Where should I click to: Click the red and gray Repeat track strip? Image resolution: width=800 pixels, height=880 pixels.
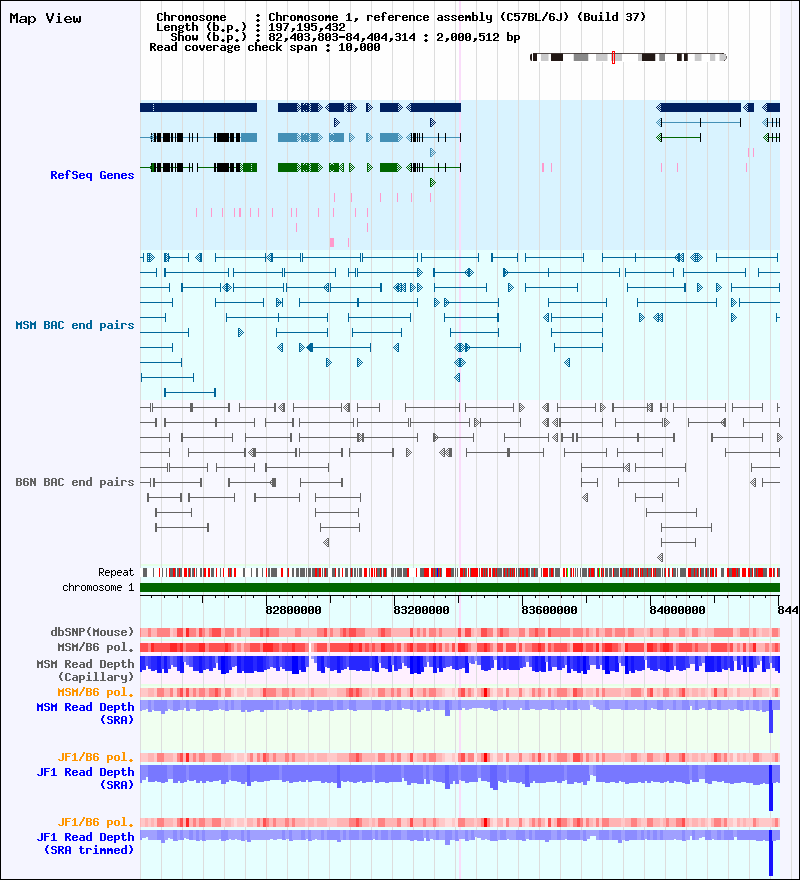(460, 572)
